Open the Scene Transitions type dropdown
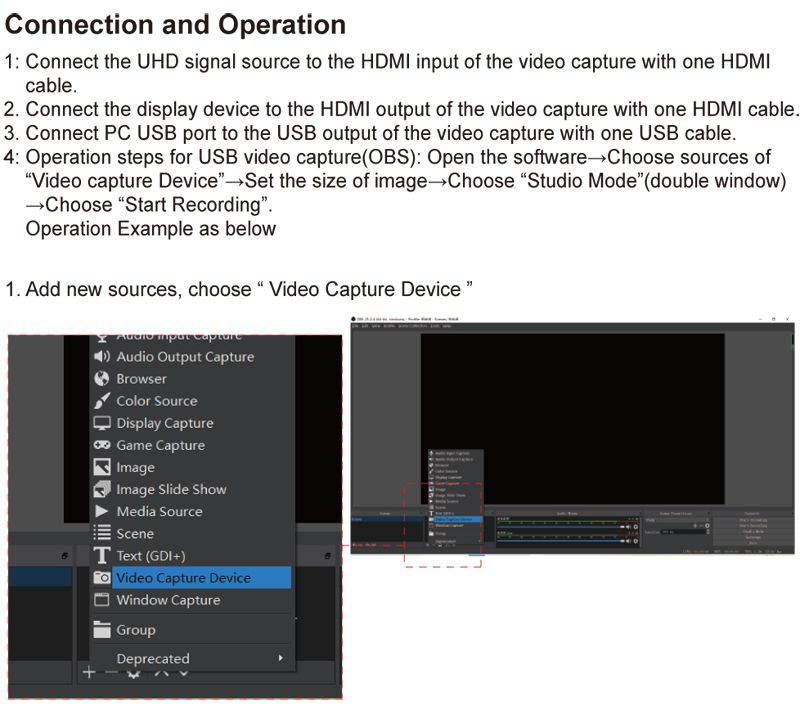The image size is (800, 714). (x=677, y=520)
